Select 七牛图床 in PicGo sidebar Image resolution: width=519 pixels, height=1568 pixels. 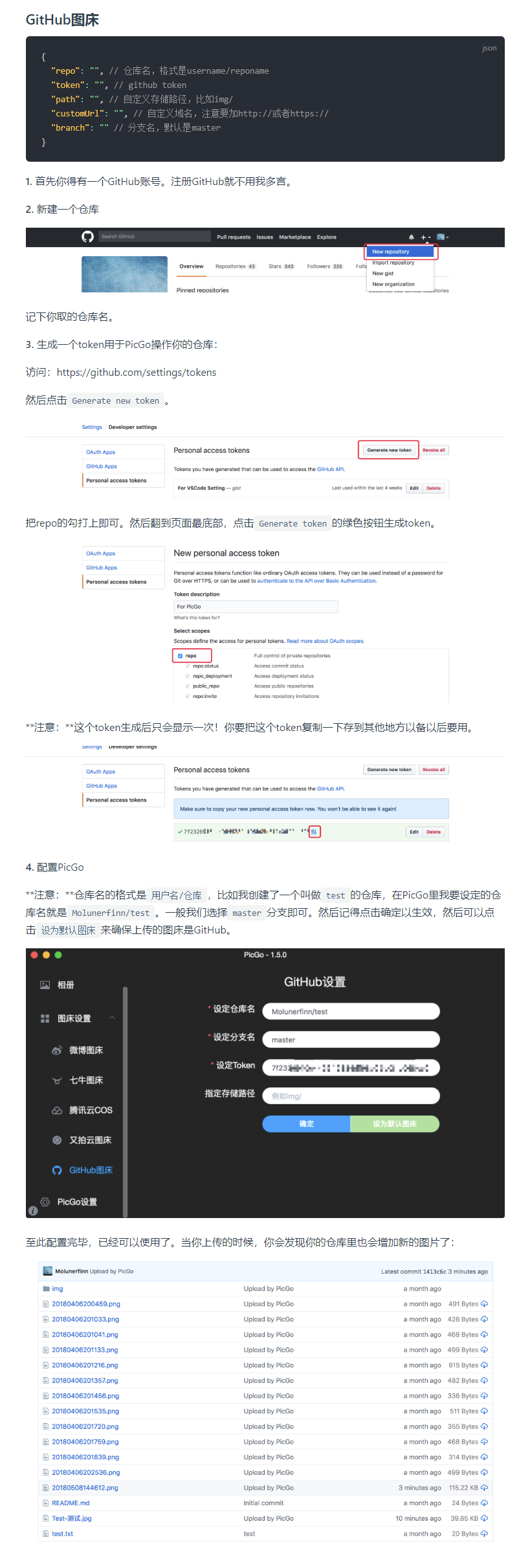[x=78, y=1080]
